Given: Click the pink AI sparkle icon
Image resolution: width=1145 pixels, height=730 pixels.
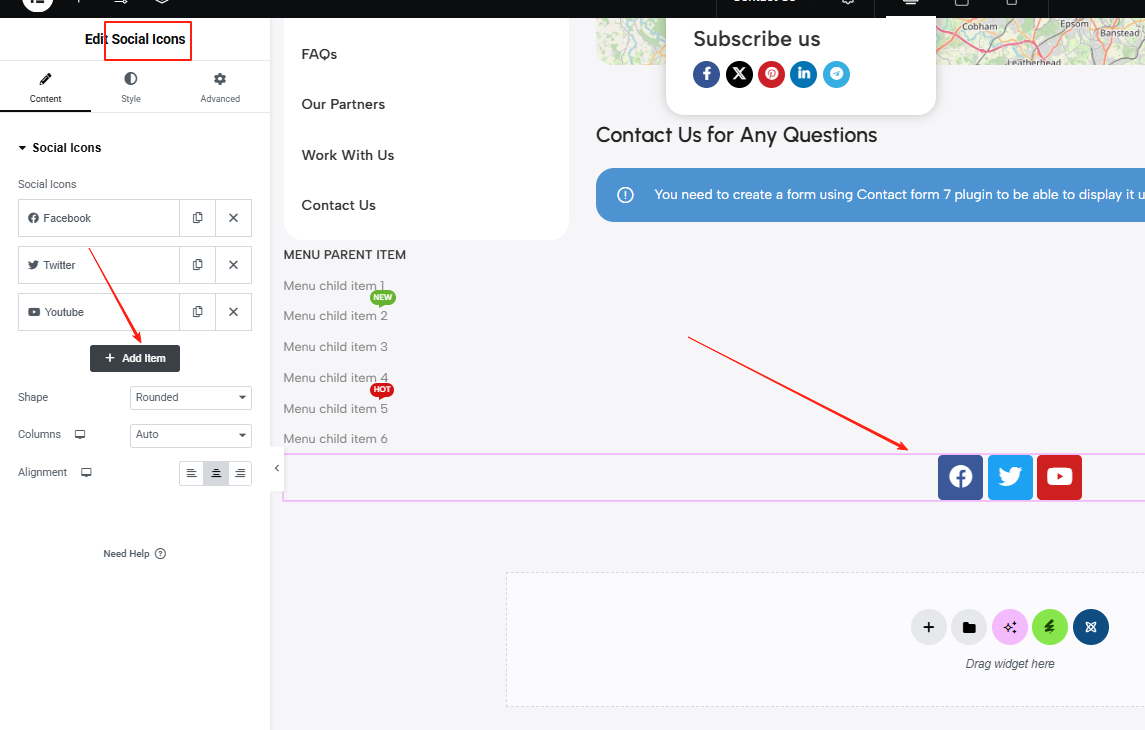Looking at the screenshot, I should pyautogui.click(x=1010, y=627).
